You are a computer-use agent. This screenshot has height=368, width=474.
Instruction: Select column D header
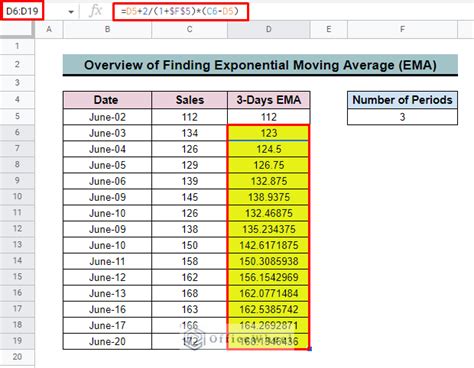(269, 29)
